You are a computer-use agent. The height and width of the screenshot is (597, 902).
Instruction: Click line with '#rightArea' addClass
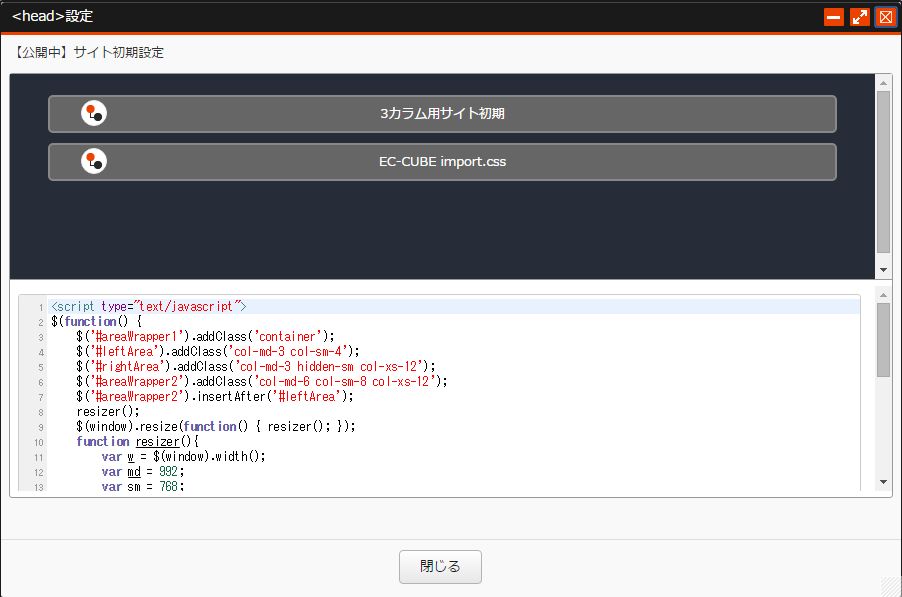coord(256,366)
